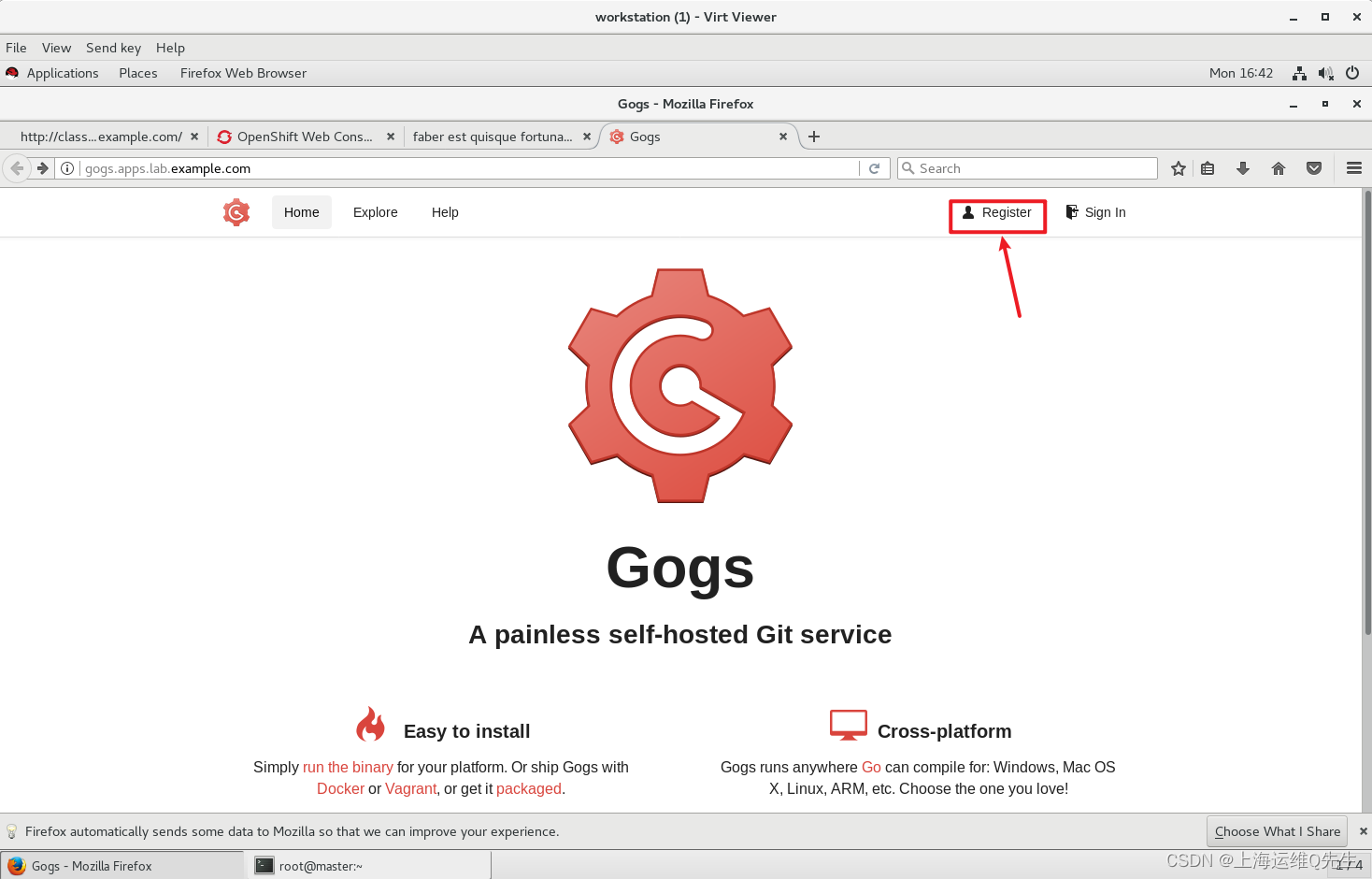Screen dimensions: 1372x879
Task: Open the Pocket icon in toolbar
Action: coord(1314,168)
